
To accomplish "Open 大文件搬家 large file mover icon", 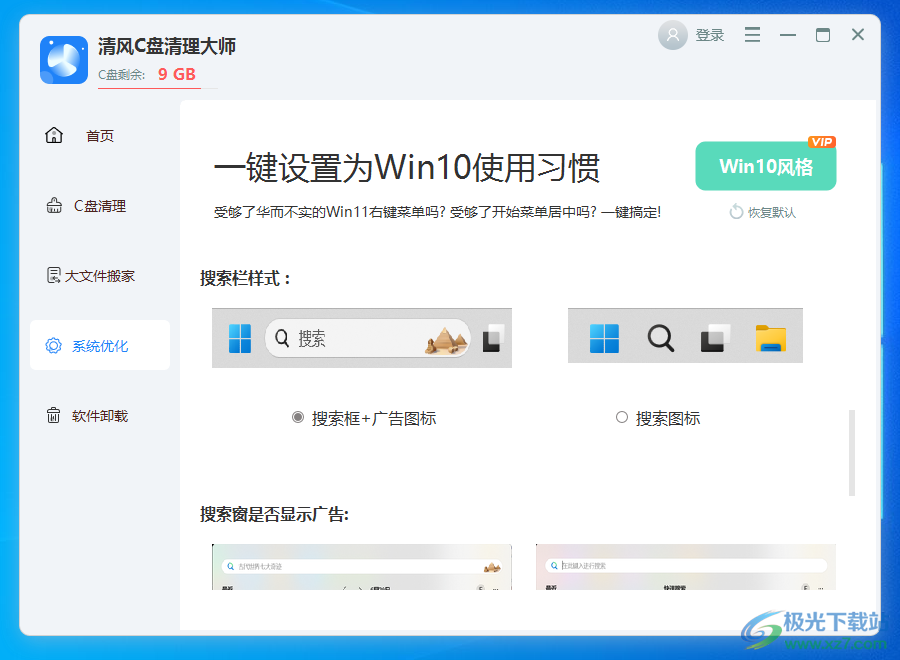I will tap(53, 275).
